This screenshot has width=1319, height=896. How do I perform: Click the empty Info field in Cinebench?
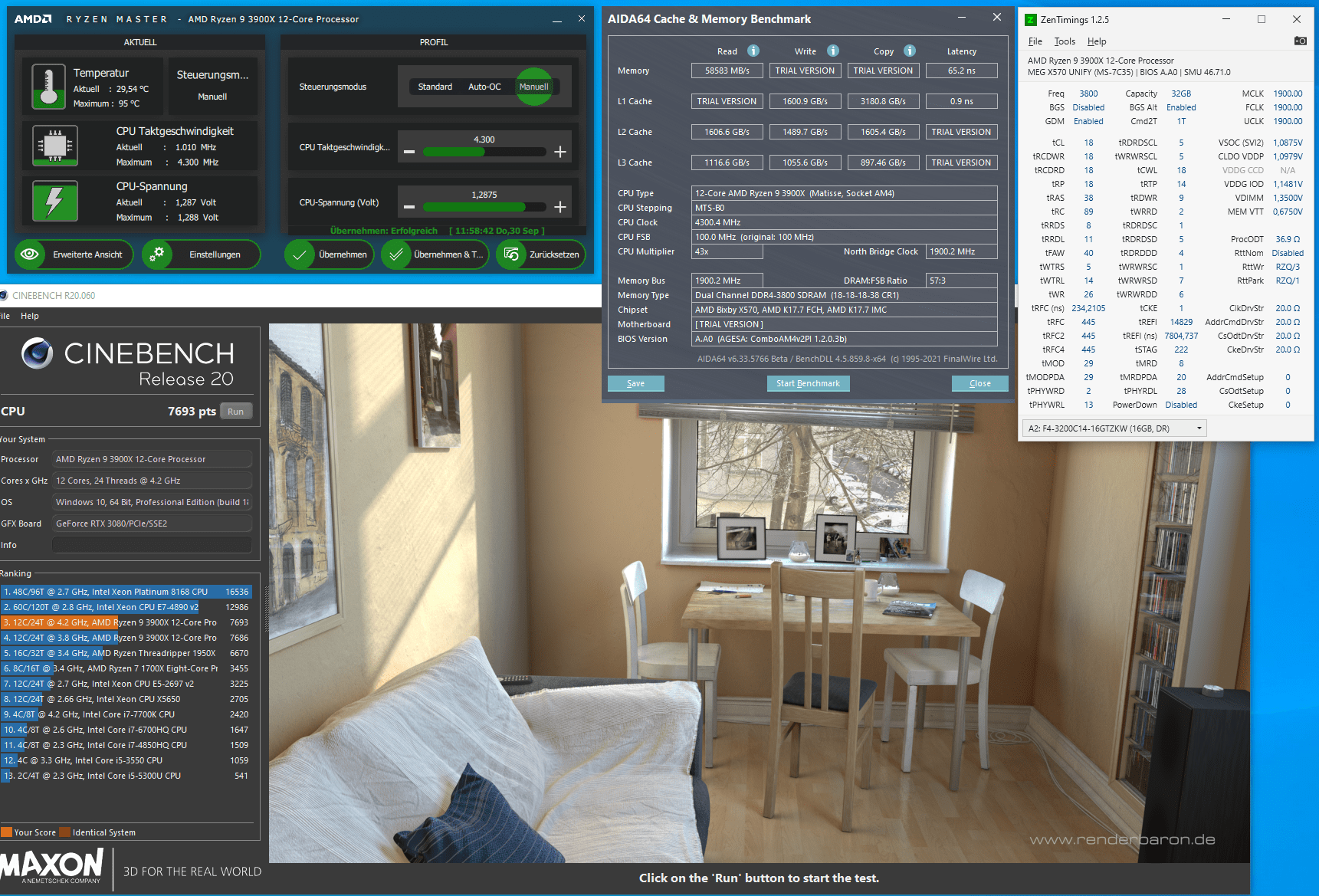pos(152,545)
